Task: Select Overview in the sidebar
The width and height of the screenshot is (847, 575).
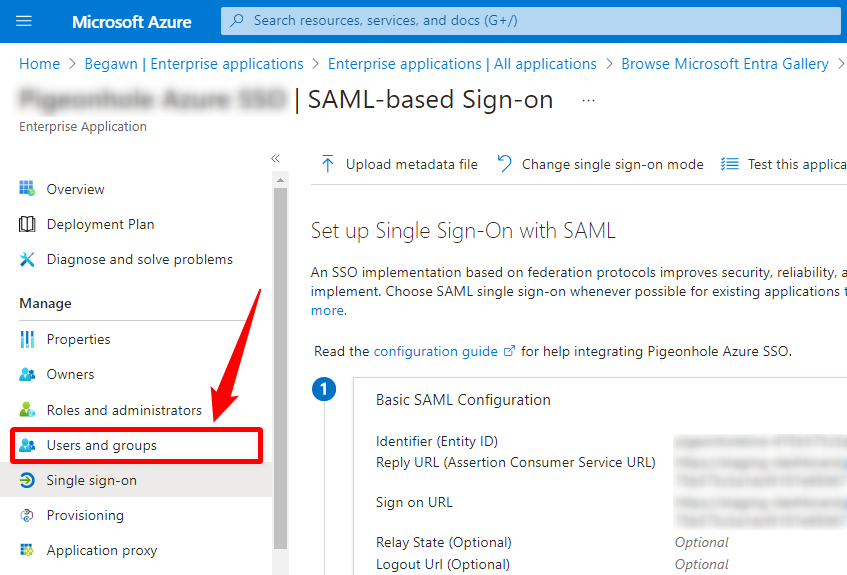Action: [75, 189]
